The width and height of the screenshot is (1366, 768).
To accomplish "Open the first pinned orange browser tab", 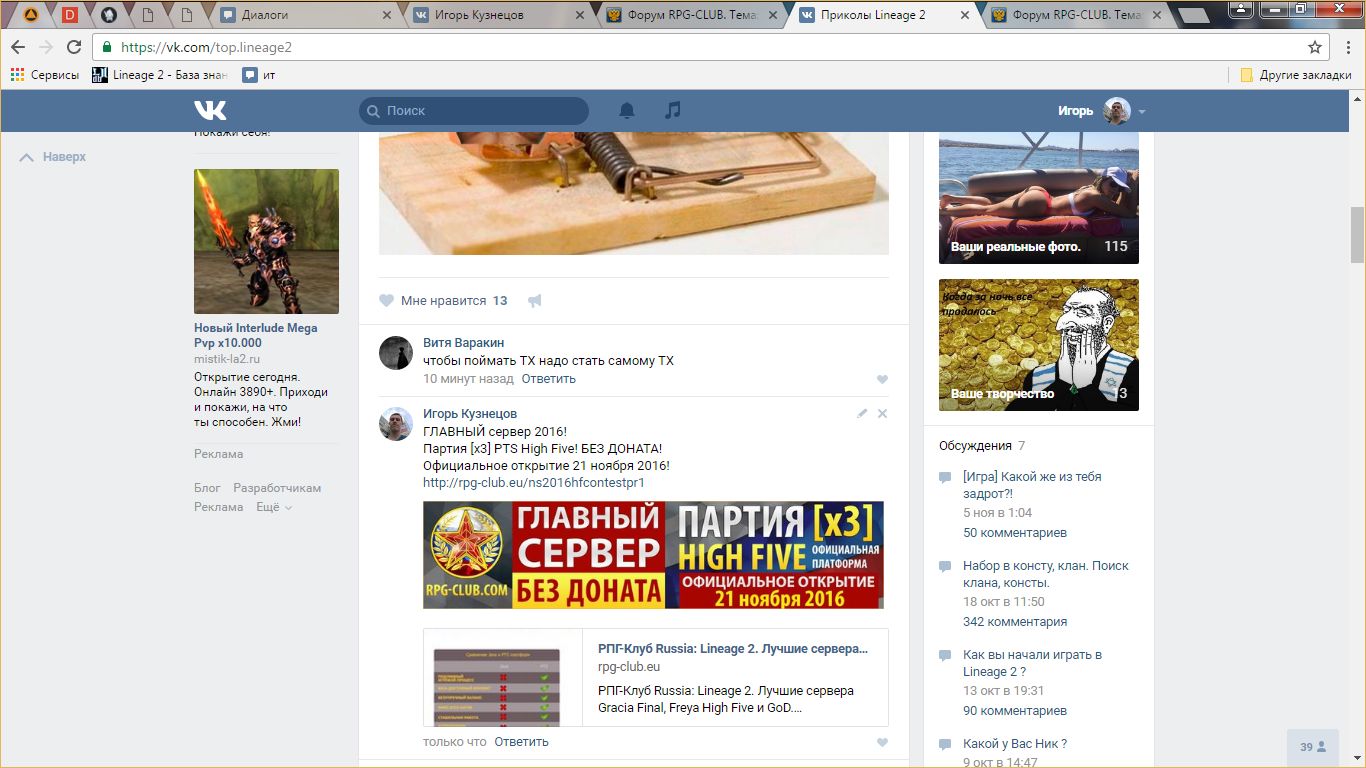I will click(31, 15).
